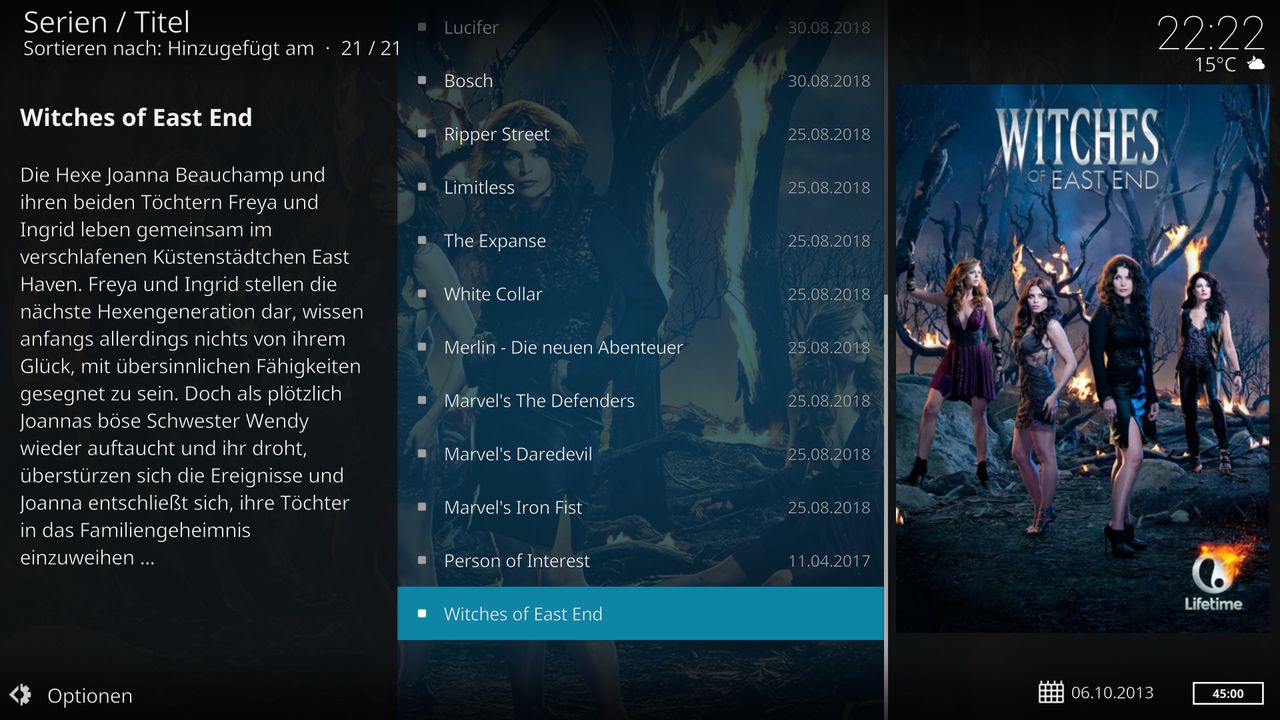This screenshot has height=720, width=1280.
Task: Open the Optionen gear icon
Action: [x=20, y=695]
